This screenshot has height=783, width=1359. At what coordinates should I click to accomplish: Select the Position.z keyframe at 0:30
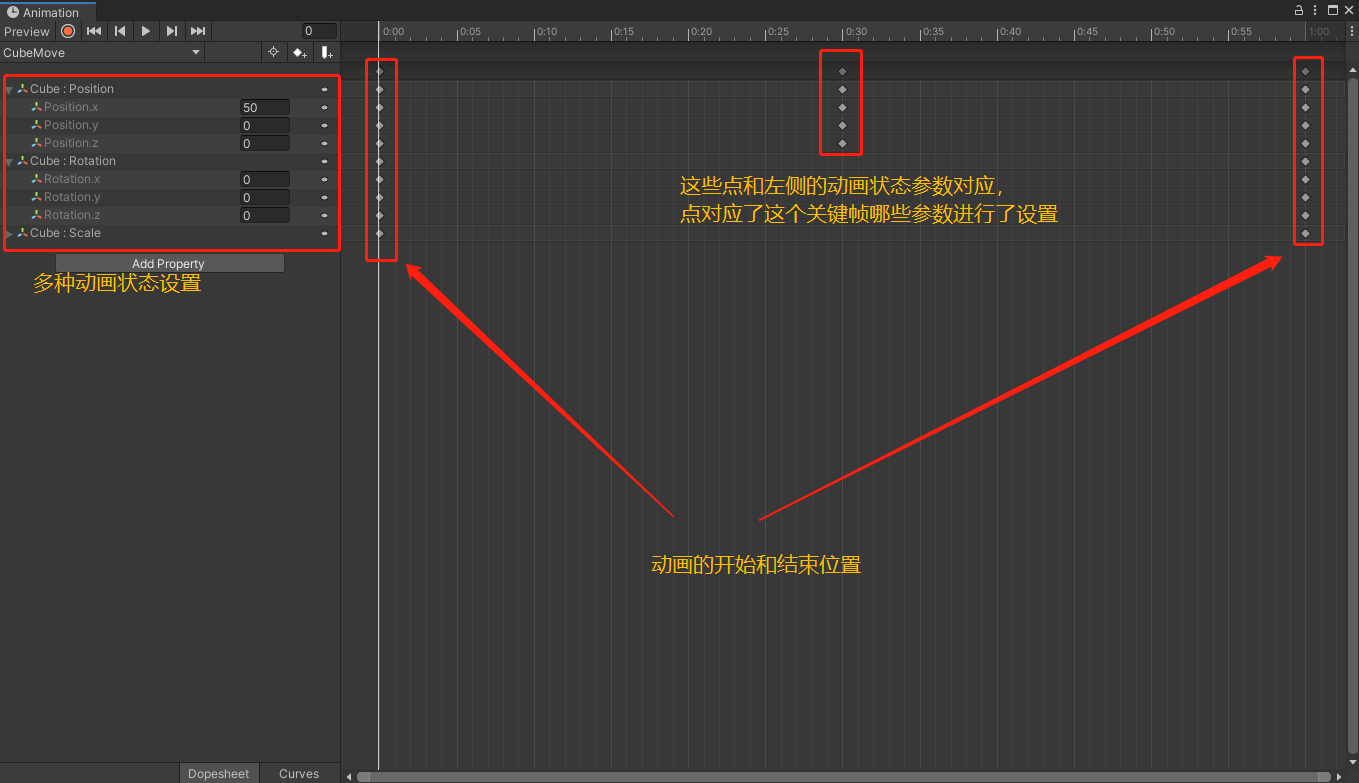[842, 143]
